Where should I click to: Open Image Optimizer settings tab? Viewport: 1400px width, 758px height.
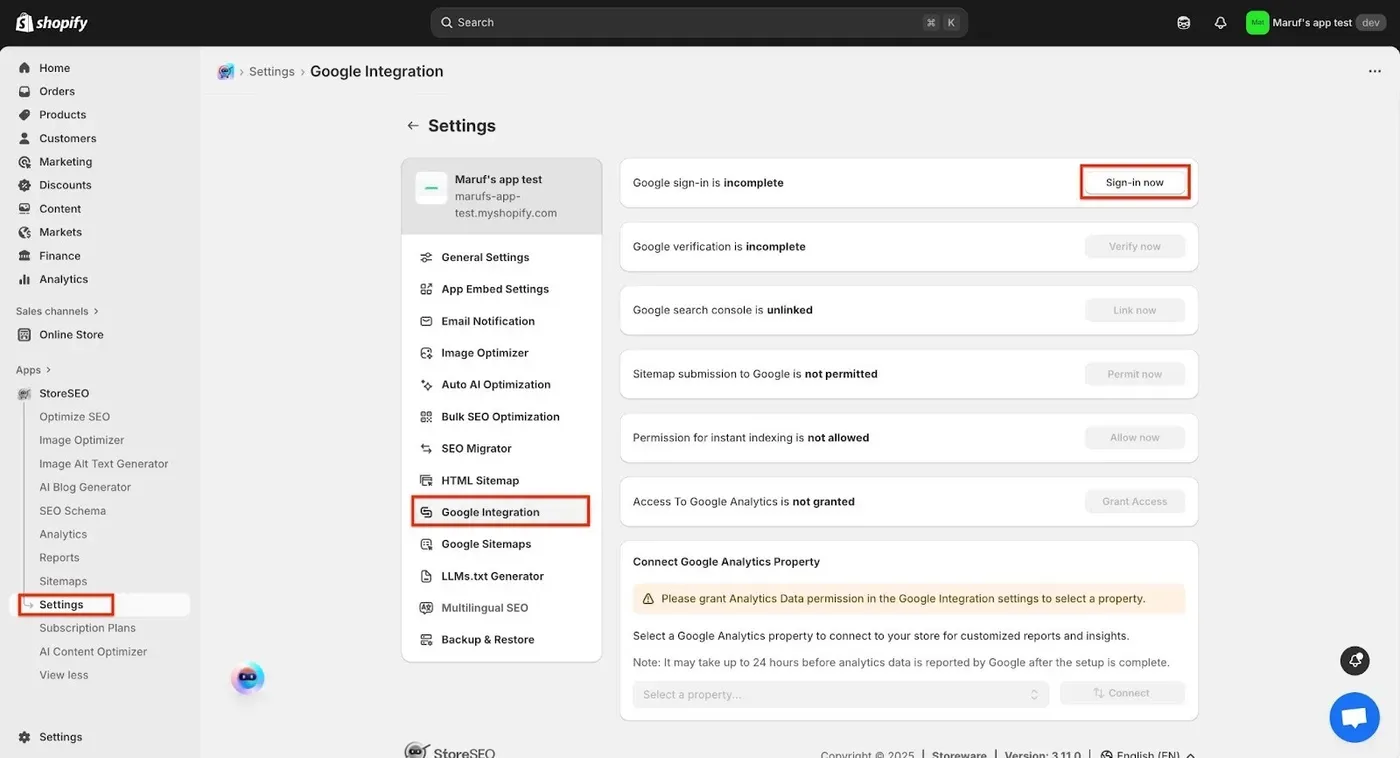tap(485, 353)
